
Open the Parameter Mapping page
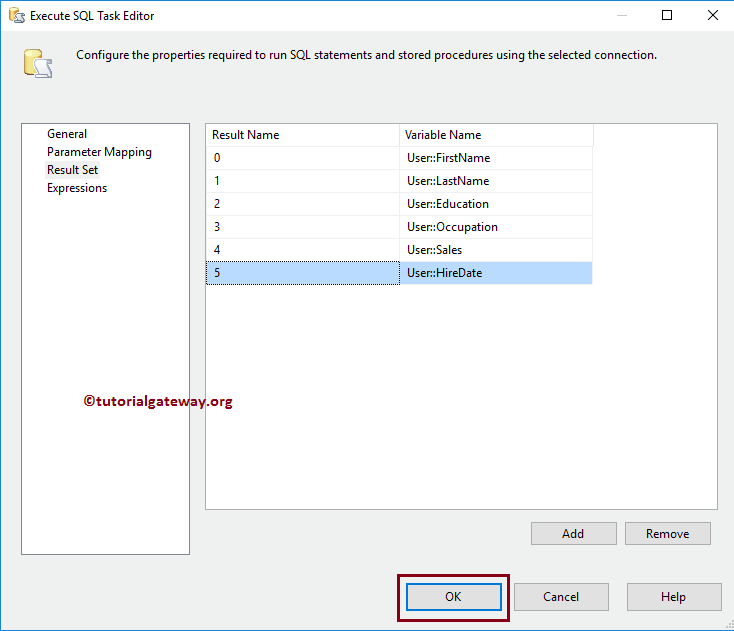(99, 152)
